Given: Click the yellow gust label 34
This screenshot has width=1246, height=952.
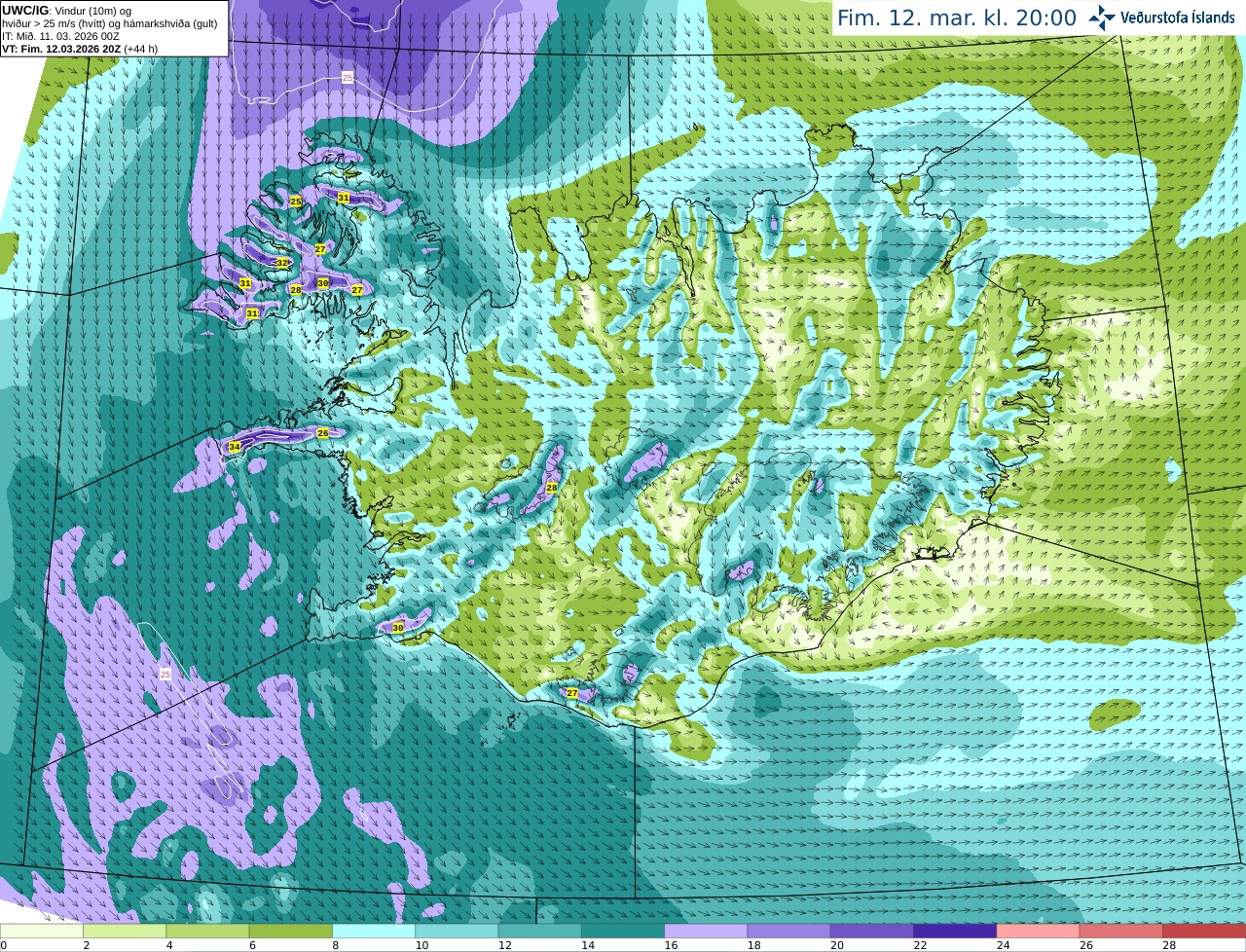Looking at the screenshot, I should [234, 447].
